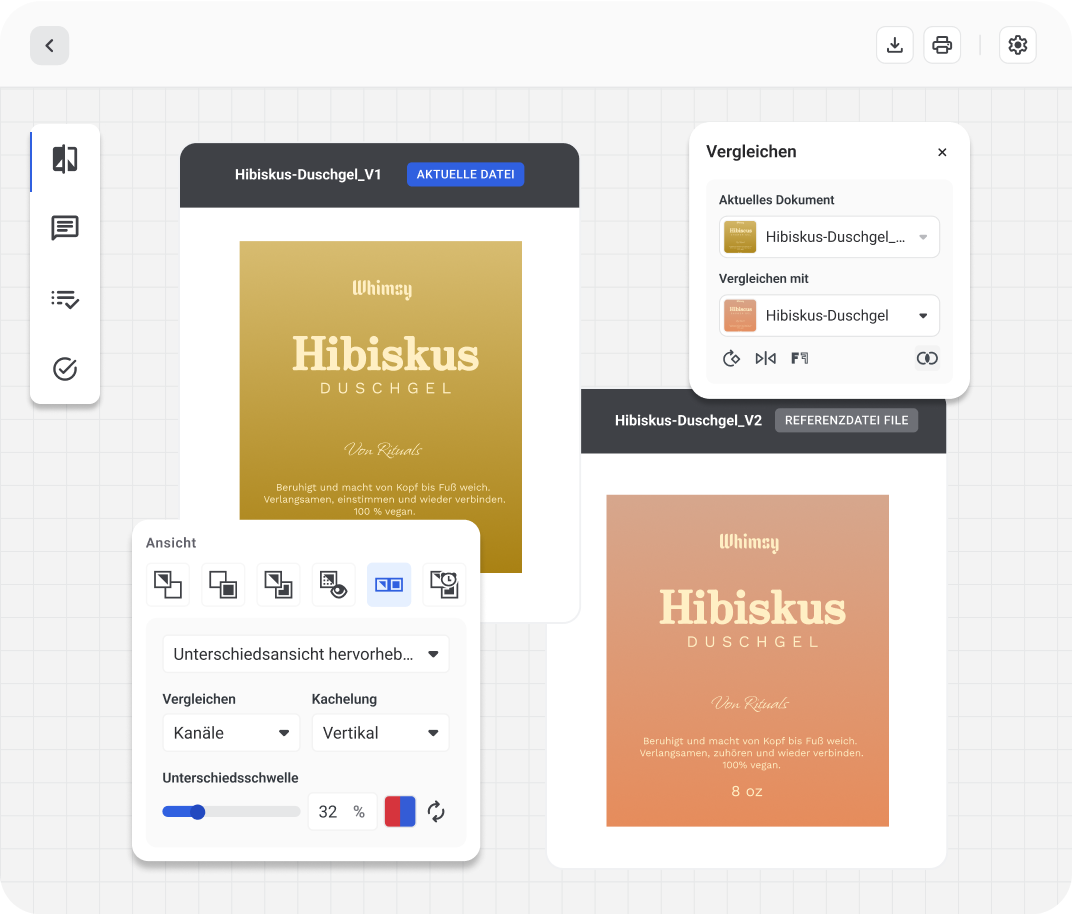
Task: Expand the Vertikal Kachelung dropdown
Action: (x=380, y=733)
